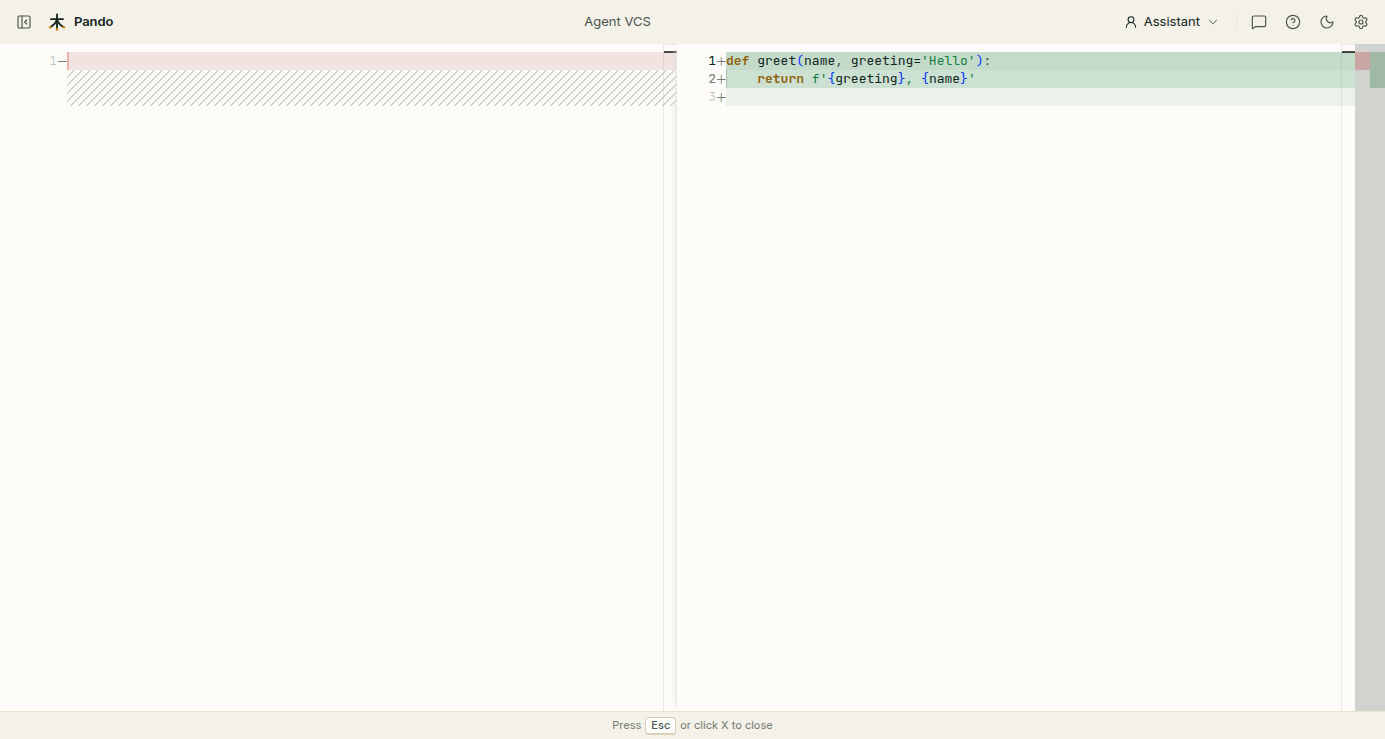1385x739 pixels.
Task: Click the Pando tree logo
Action: [57, 22]
